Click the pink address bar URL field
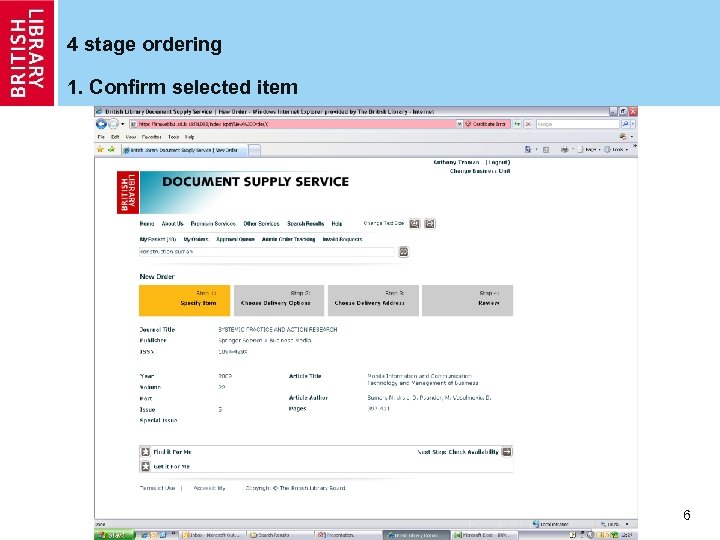Screen dimensions: 720x540 295,124
